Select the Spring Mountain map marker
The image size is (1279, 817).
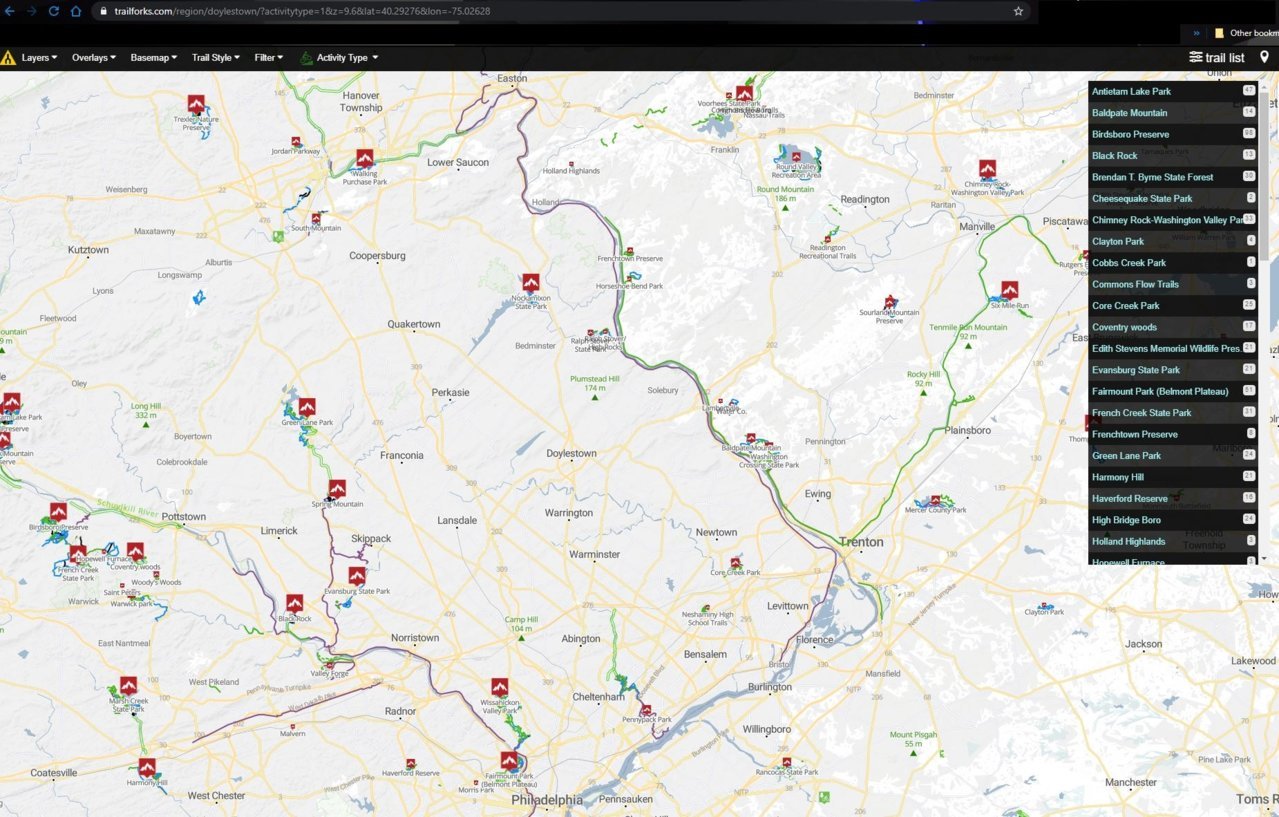[337, 489]
